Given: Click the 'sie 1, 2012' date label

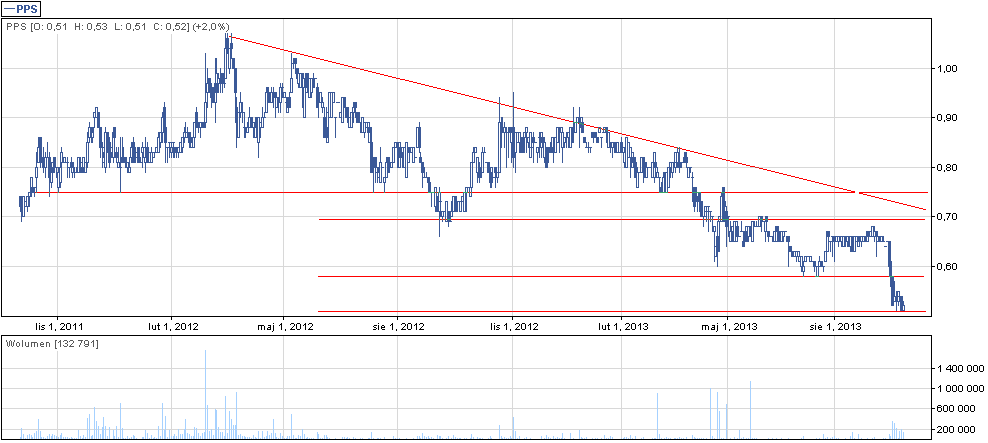Looking at the screenshot, I should 397,327.
